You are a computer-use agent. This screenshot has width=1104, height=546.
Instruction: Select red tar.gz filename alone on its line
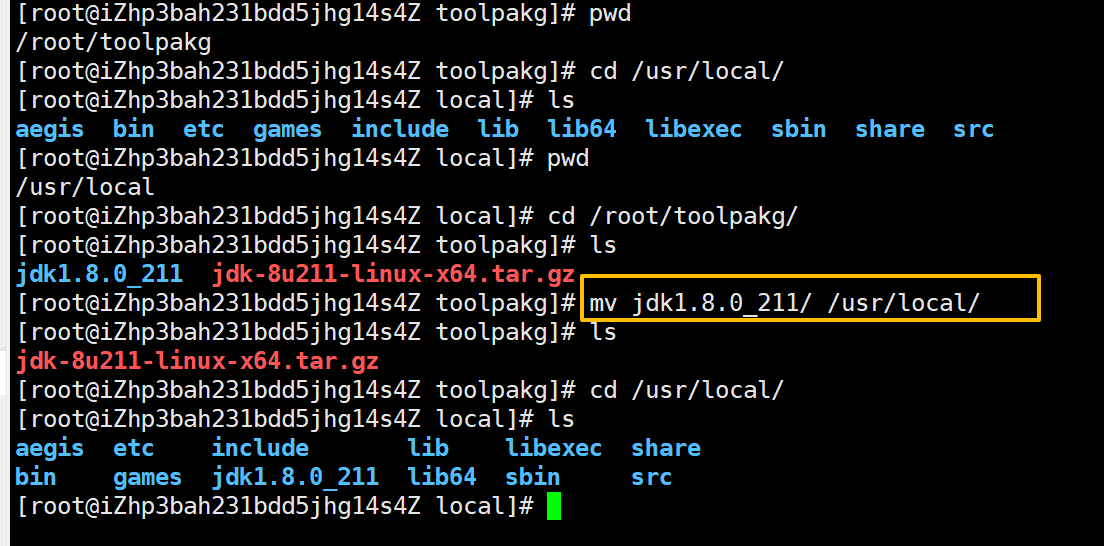197,361
